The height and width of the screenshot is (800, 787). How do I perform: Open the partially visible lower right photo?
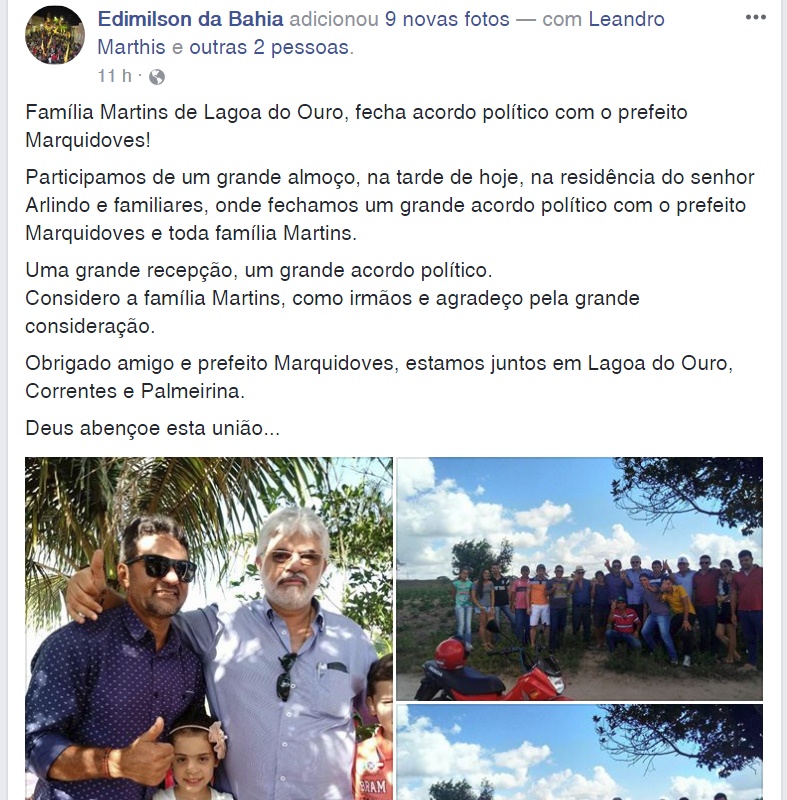pyautogui.click(x=579, y=752)
